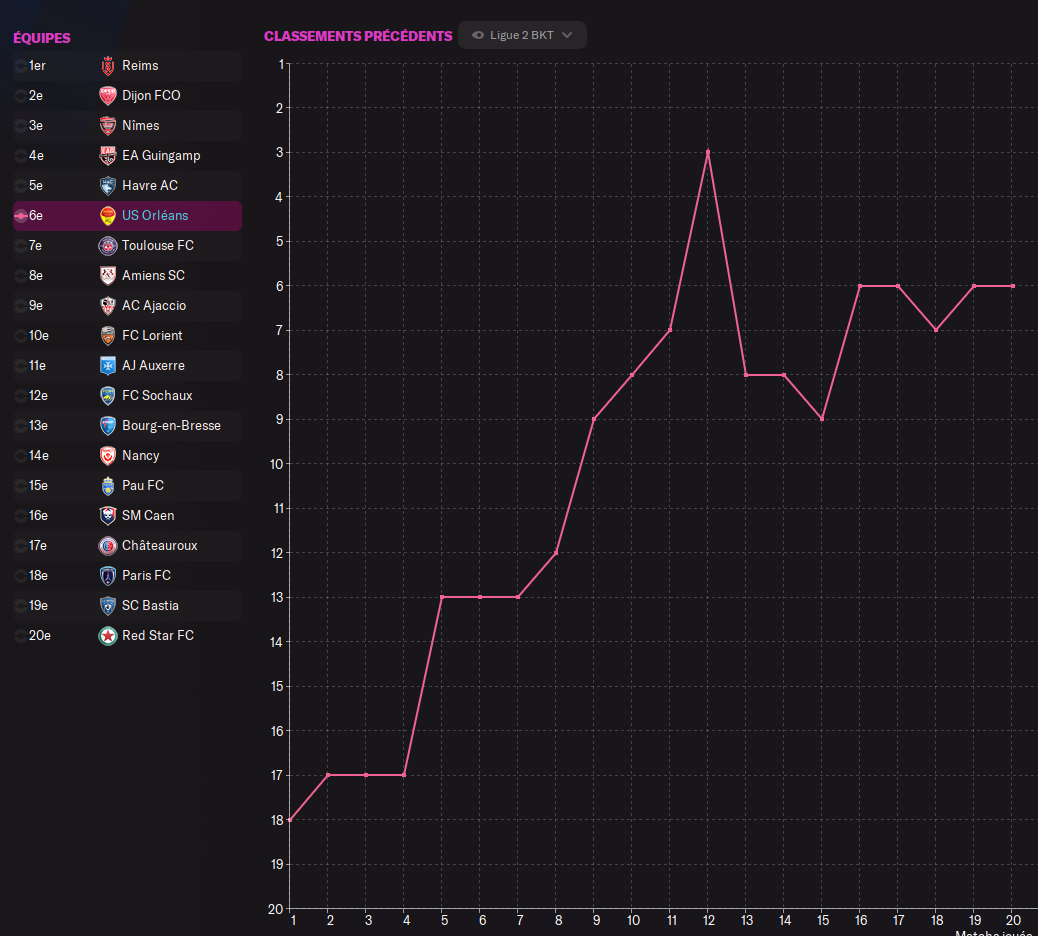Toggle graph line for 5e row
The height and width of the screenshot is (936, 1038).
pos(21,185)
